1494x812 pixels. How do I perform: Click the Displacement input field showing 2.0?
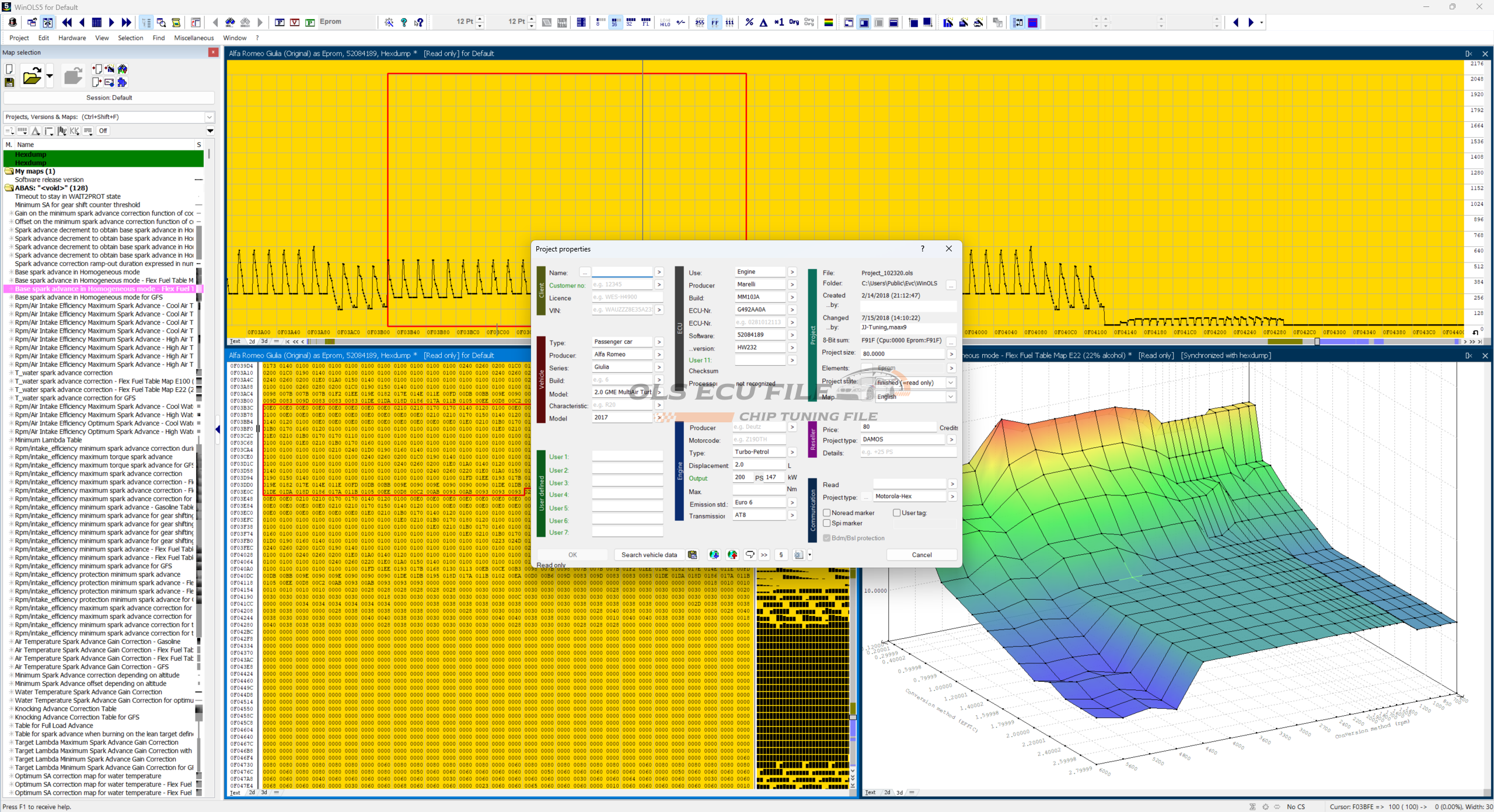[759, 465]
